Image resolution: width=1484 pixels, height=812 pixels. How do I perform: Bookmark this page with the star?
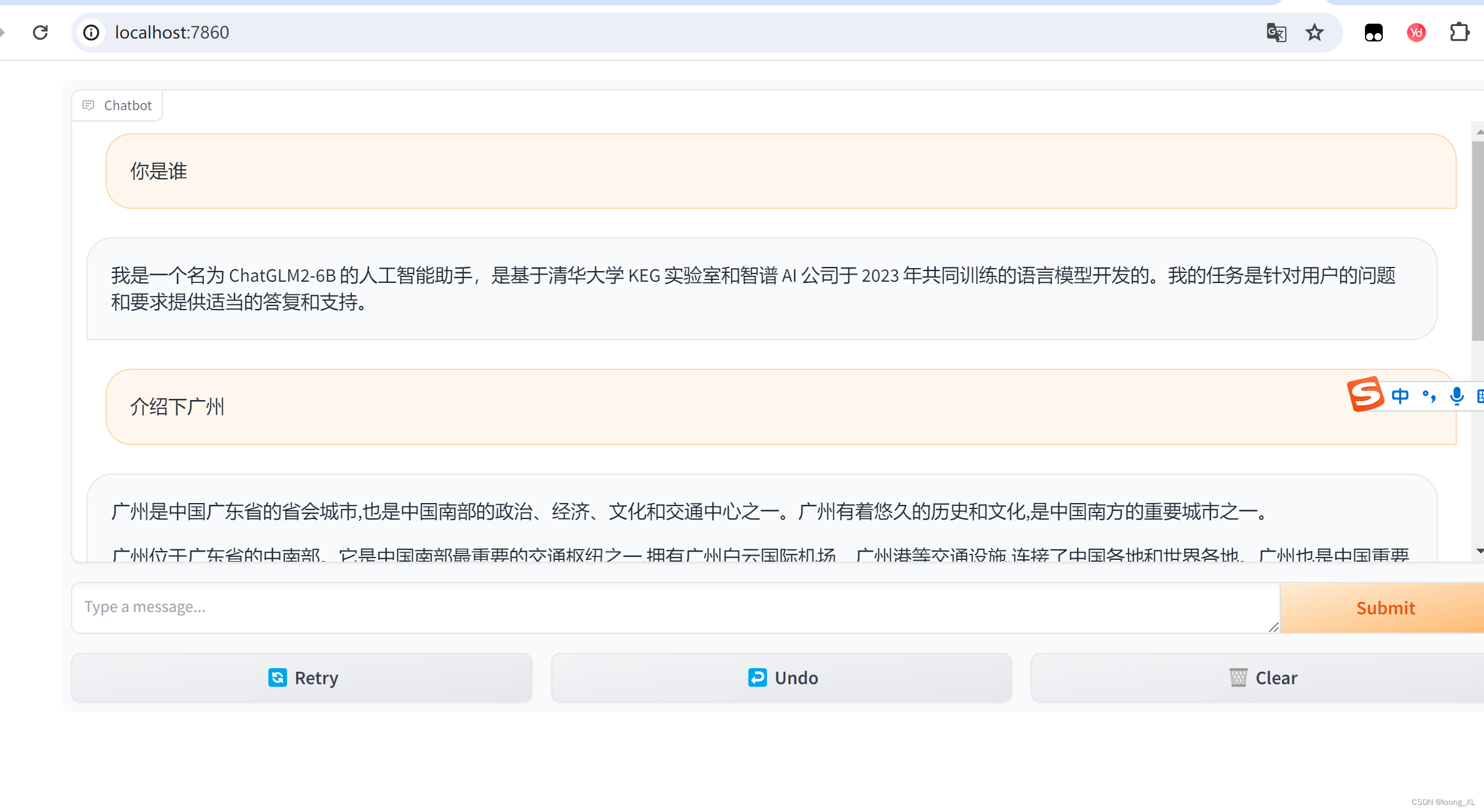[x=1314, y=33]
